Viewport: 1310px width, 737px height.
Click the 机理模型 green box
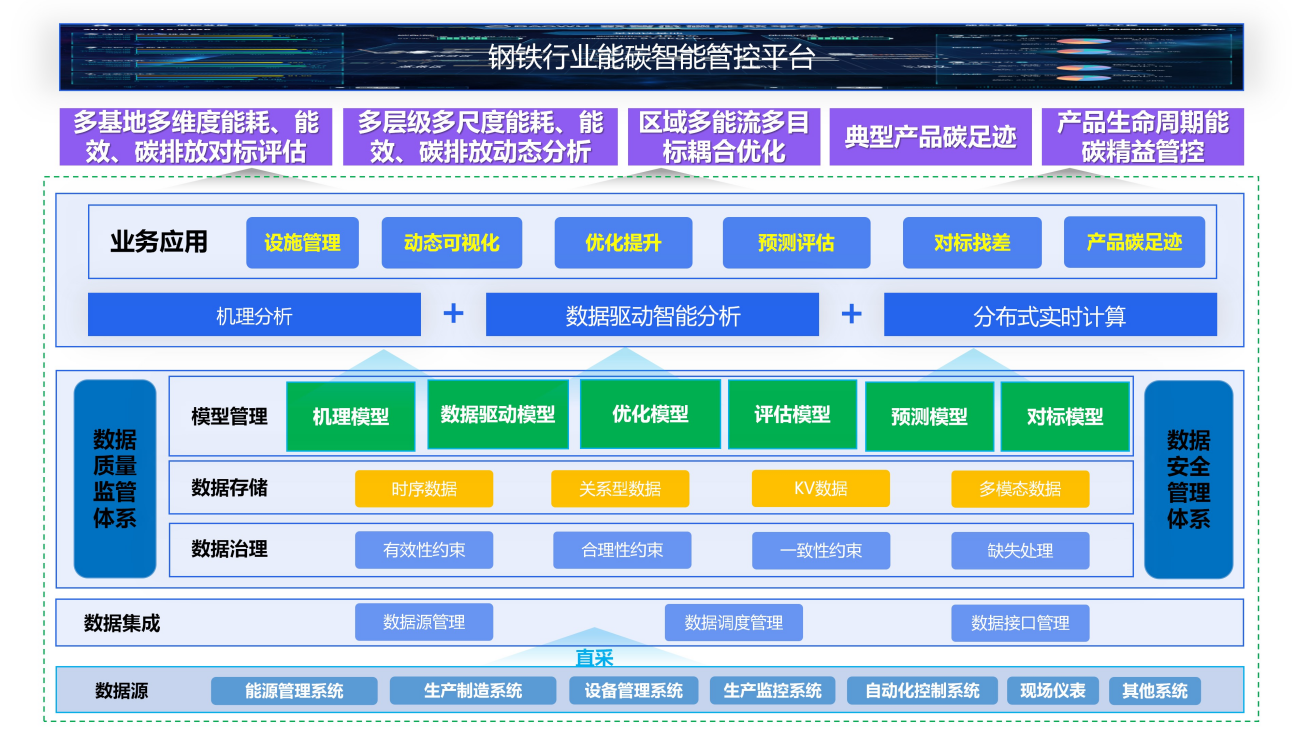350,416
